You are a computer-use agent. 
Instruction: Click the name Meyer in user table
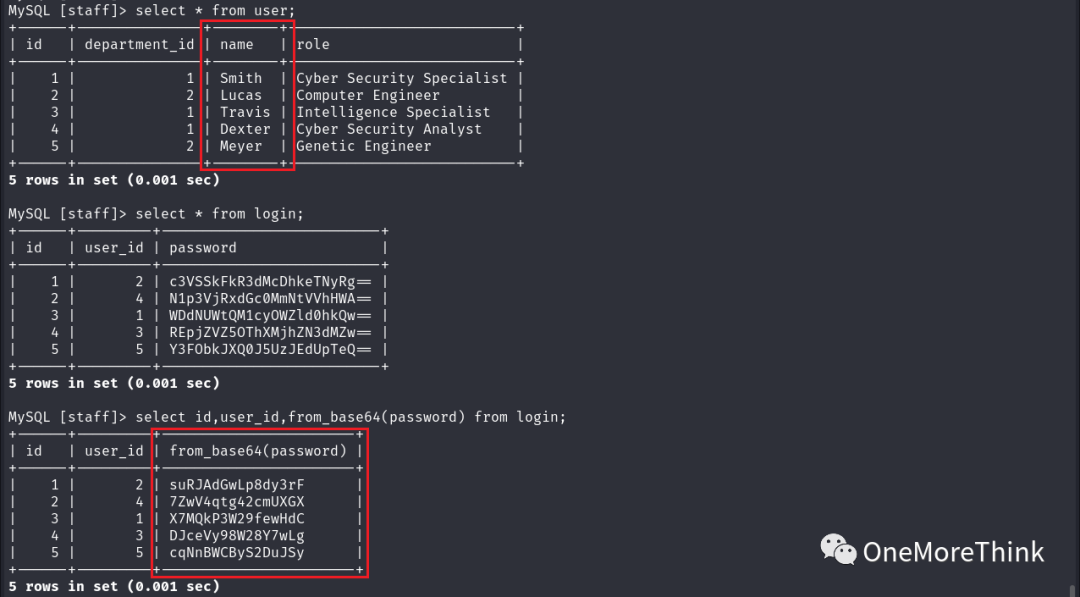[x=241, y=146]
